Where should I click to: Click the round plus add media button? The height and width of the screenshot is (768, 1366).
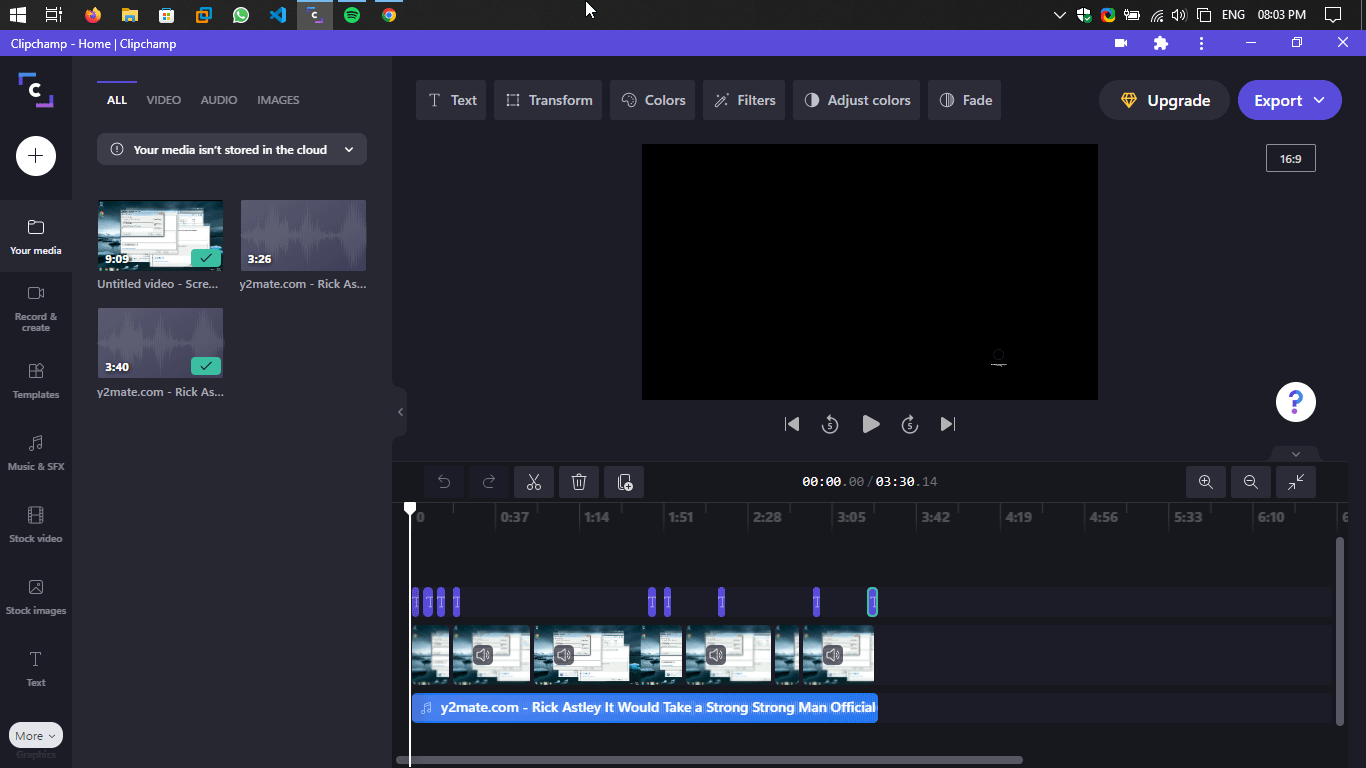(36, 156)
